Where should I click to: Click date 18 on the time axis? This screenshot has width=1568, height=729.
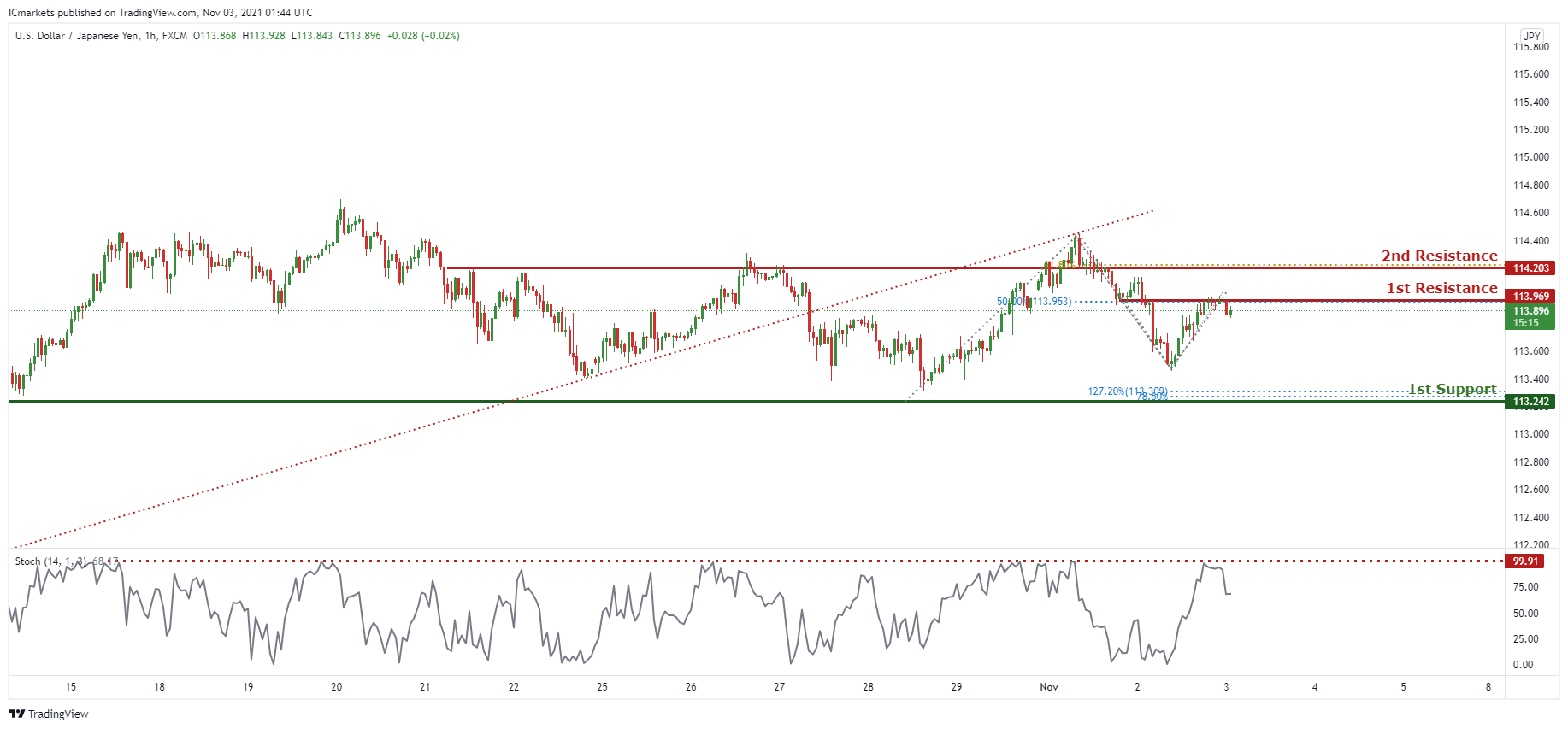[160, 687]
